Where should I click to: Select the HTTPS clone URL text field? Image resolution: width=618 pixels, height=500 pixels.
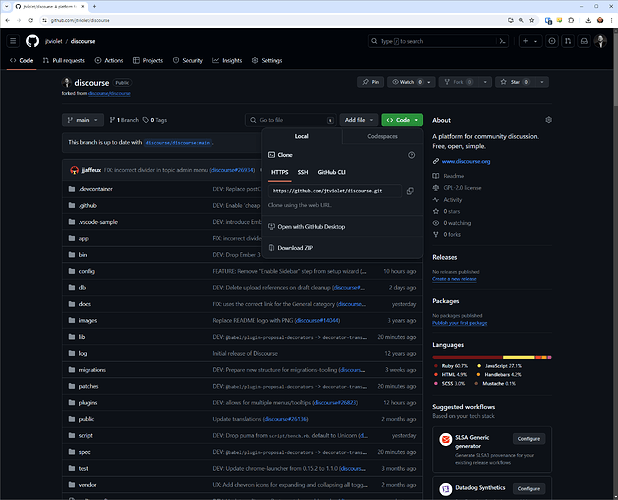pos(335,191)
